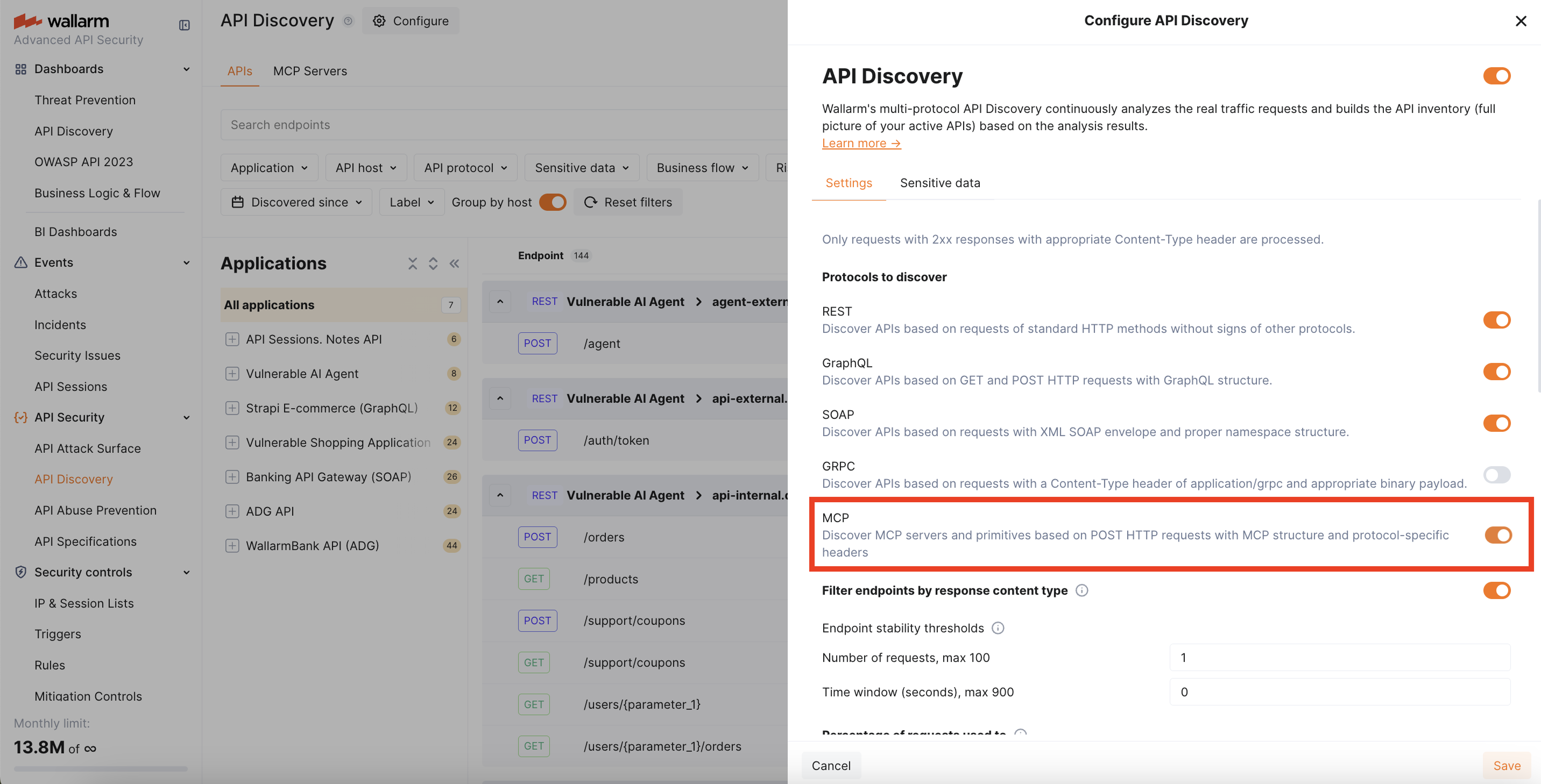This screenshot has height=784, width=1541.
Task: Collapse the Dashboards section in the sidebar
Action: coord(186,69)
